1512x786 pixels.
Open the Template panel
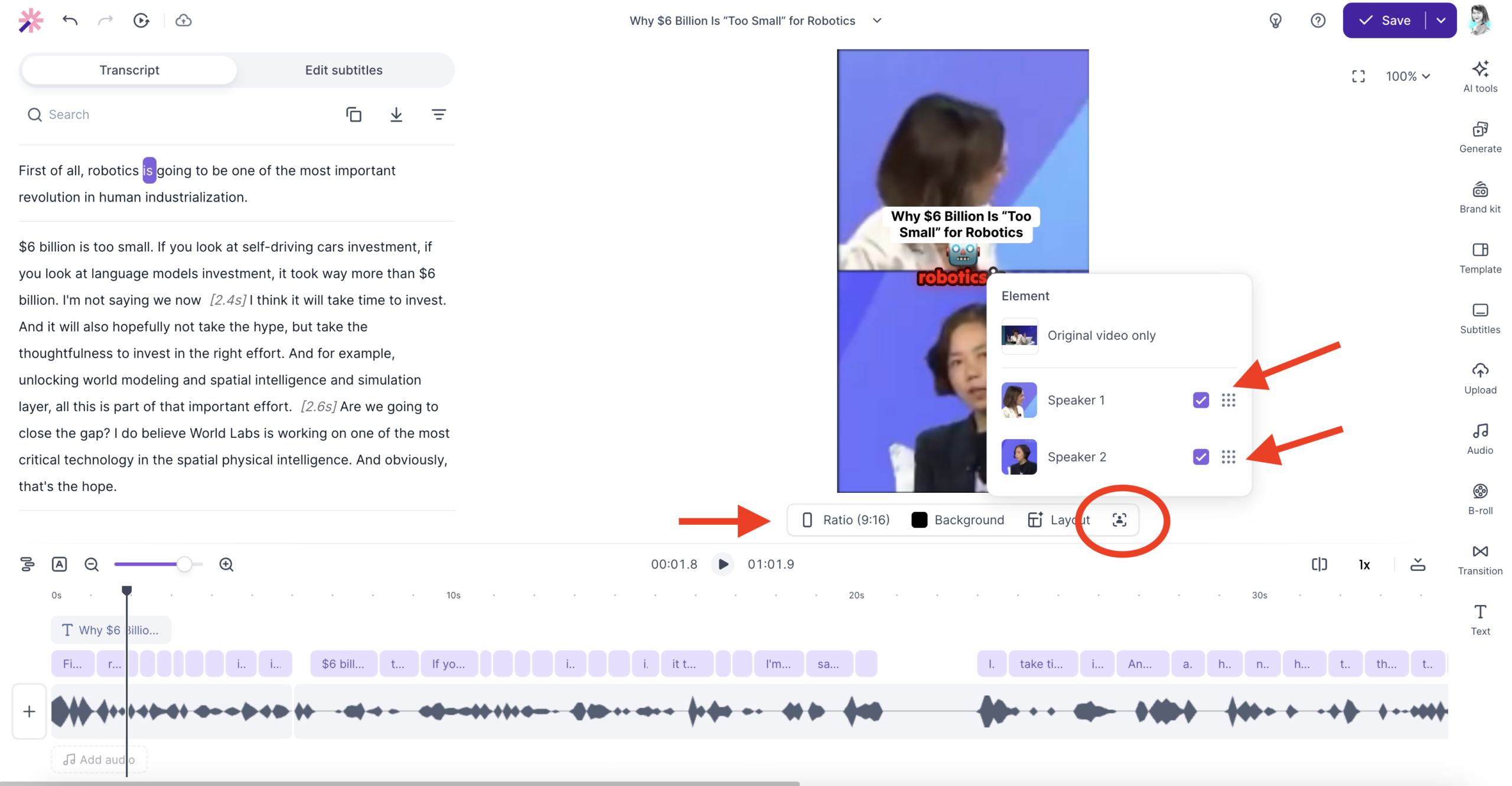pyautogui.click(x=1479, y=257)
